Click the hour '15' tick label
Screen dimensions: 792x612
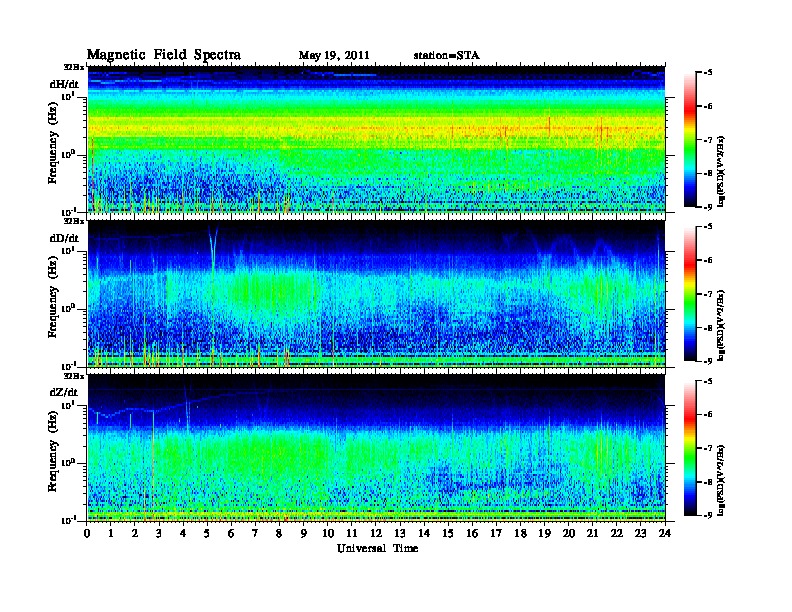tap(448, 533)
